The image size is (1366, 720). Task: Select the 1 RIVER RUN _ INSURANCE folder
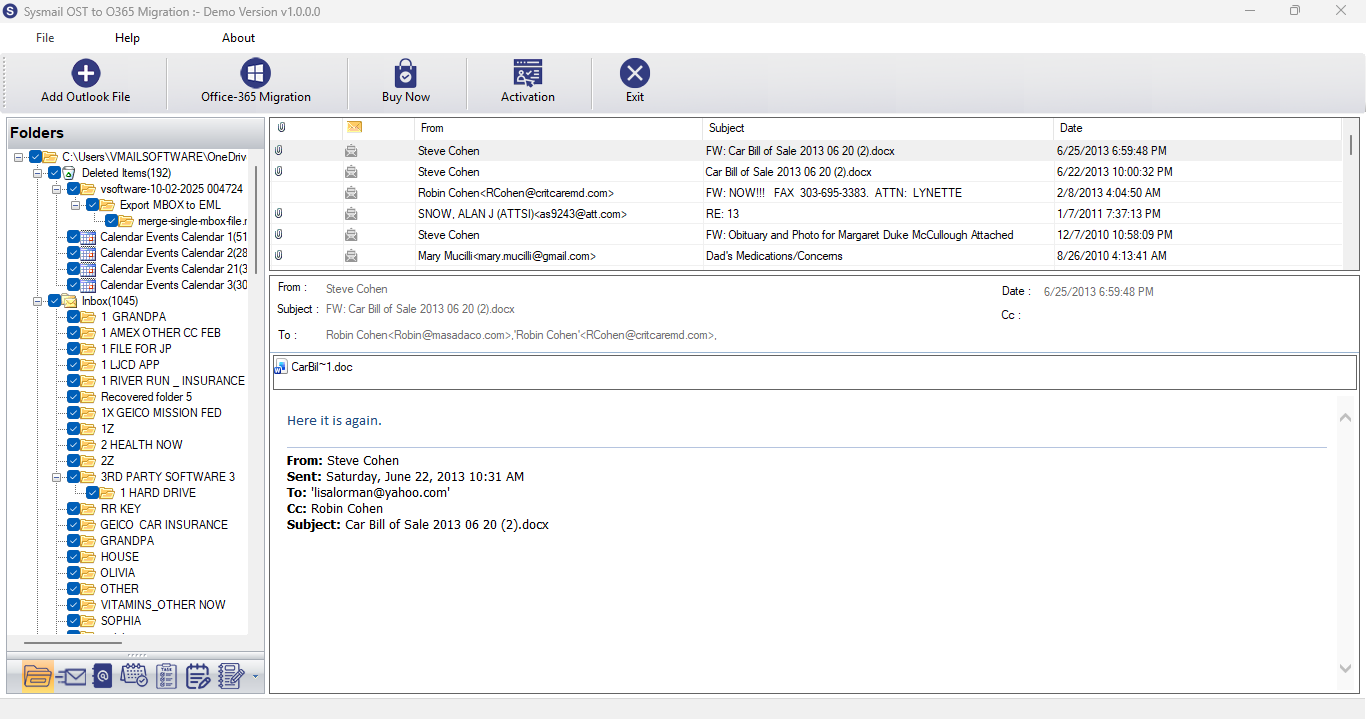tap(172, 381)
